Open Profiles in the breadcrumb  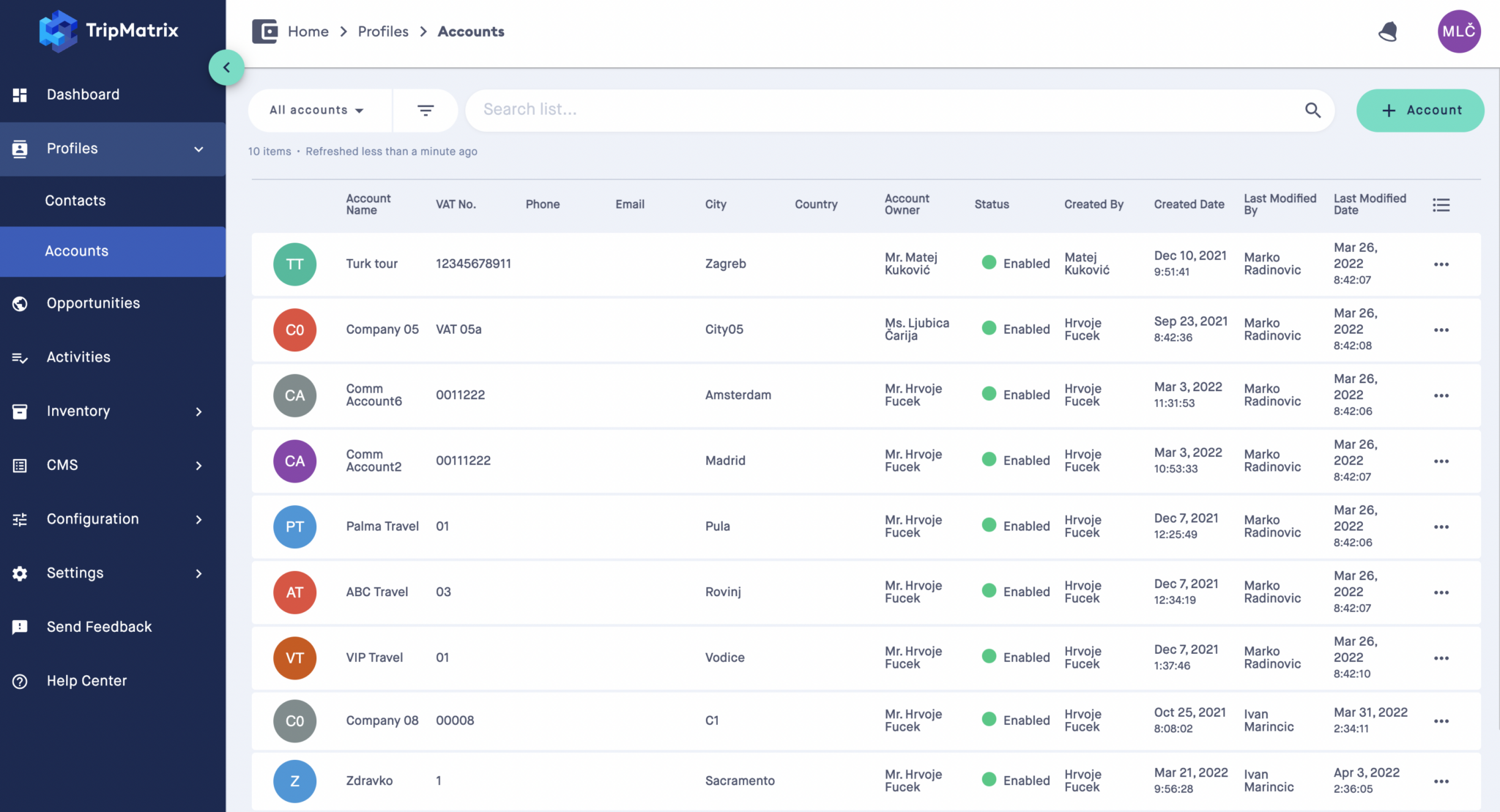383,31
